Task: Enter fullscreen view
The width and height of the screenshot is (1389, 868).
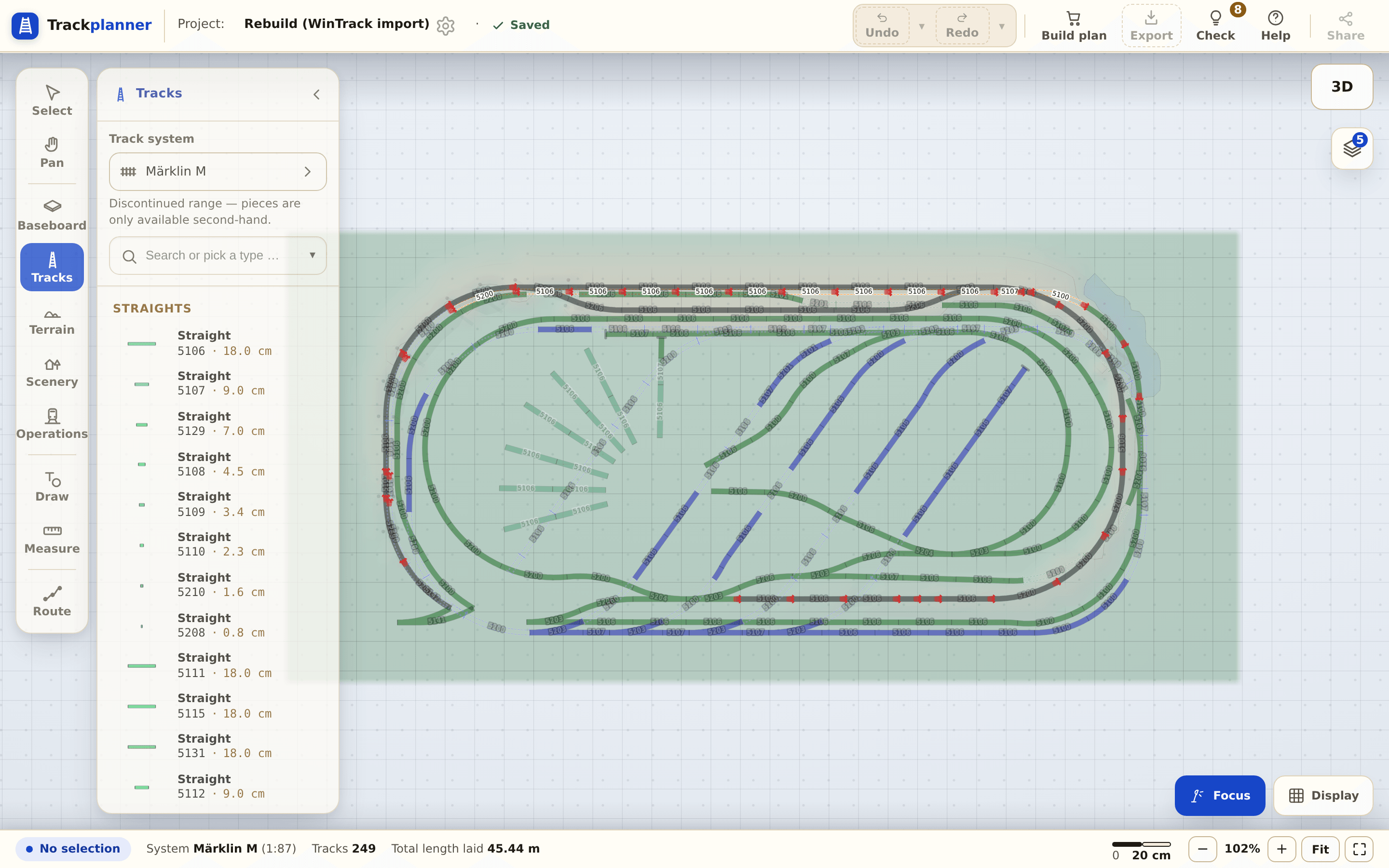Action: click(1359, 849)
